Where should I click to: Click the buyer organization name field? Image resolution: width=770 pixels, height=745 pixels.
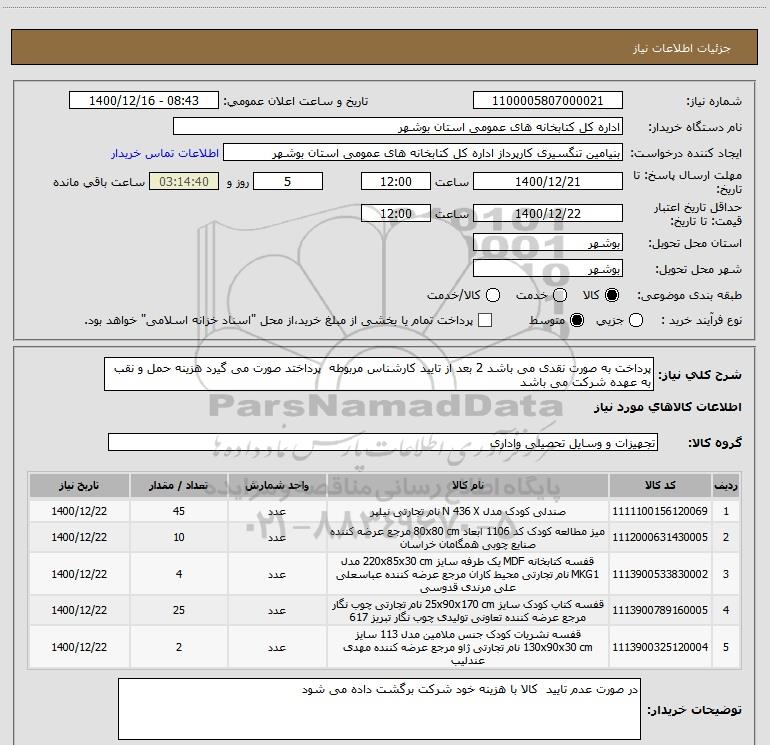(398, 127)
